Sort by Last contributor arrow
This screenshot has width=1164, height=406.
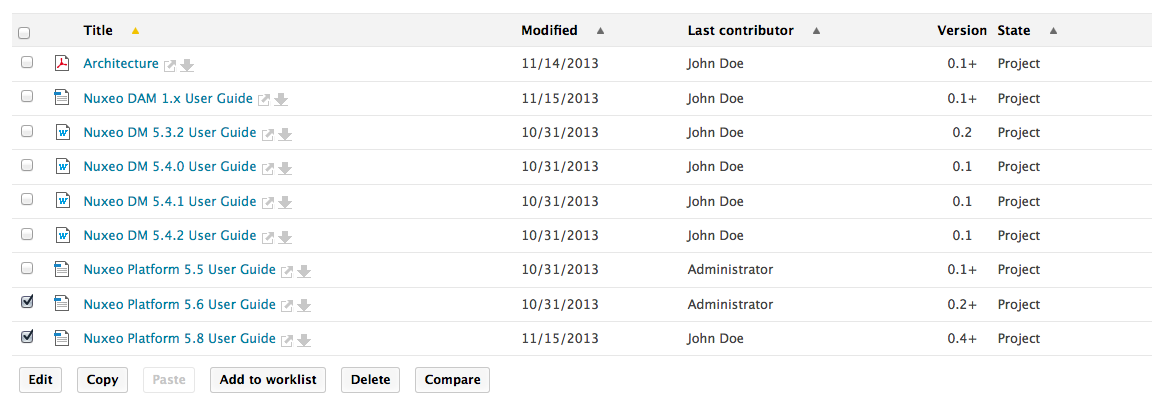coord(817,31)
